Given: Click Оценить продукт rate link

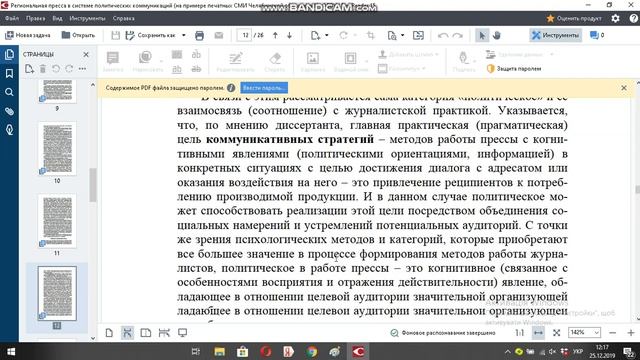Looking at the screenshot, I should click(x=574, y=18).
